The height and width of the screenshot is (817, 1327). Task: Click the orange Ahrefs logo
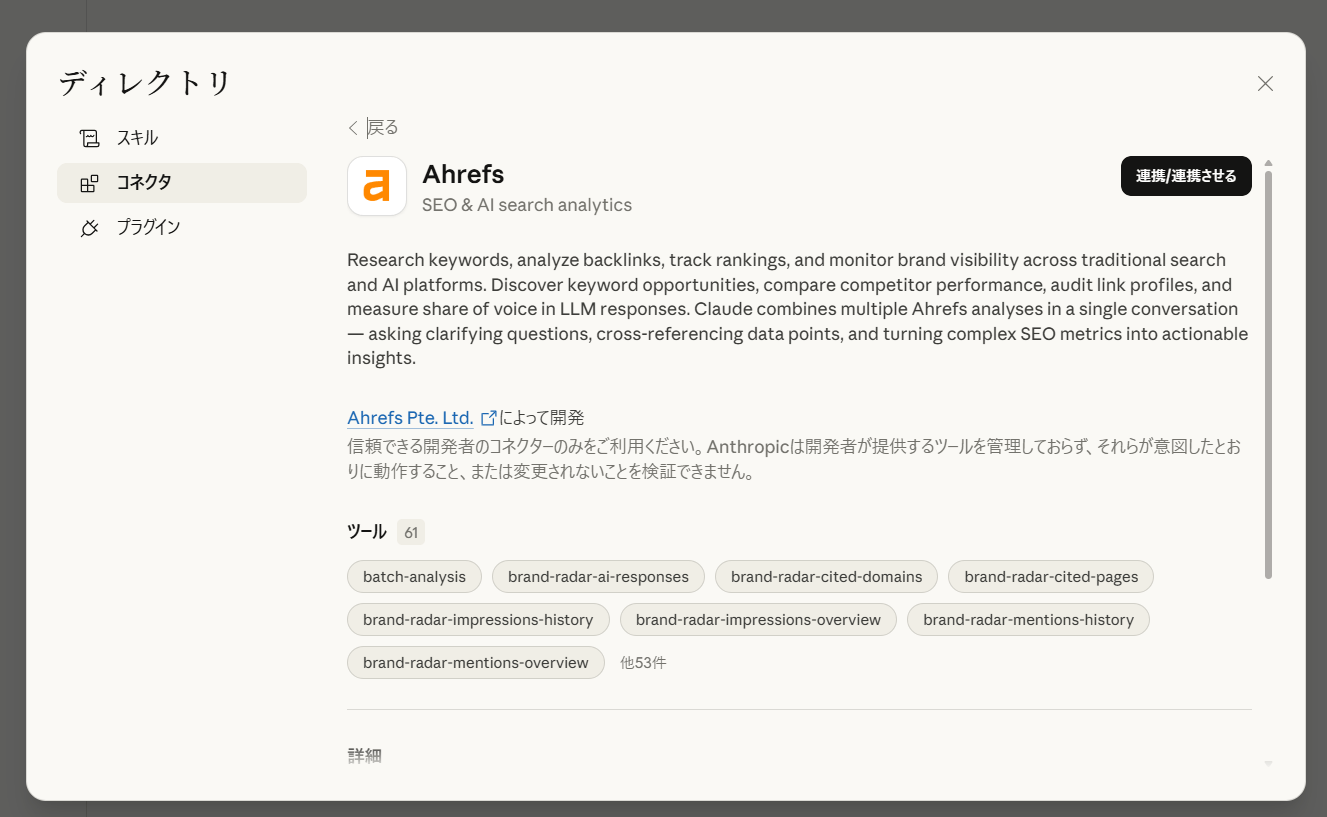pos(376,186)
